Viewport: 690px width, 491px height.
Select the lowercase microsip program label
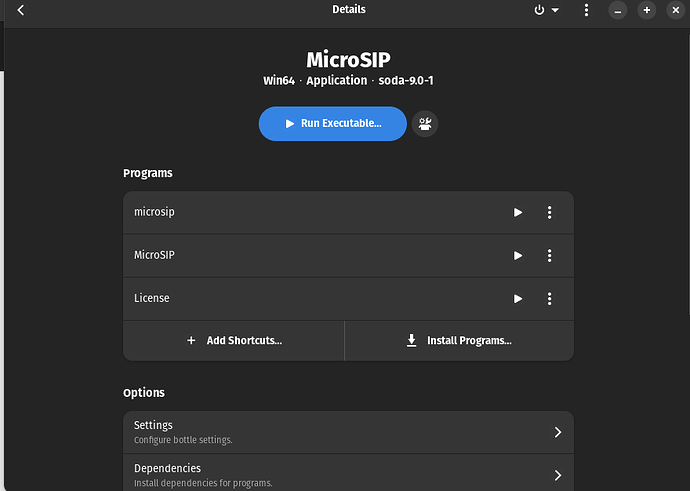(x=154, y=212)
